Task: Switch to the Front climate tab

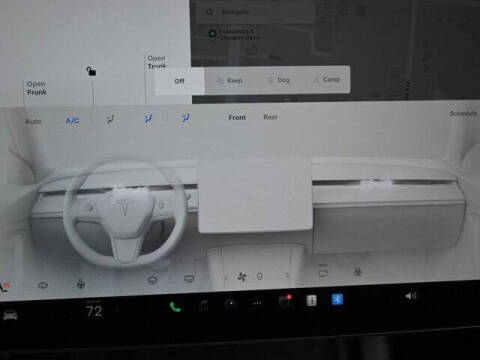Action: pyautogui.click(x=237, y=117)
